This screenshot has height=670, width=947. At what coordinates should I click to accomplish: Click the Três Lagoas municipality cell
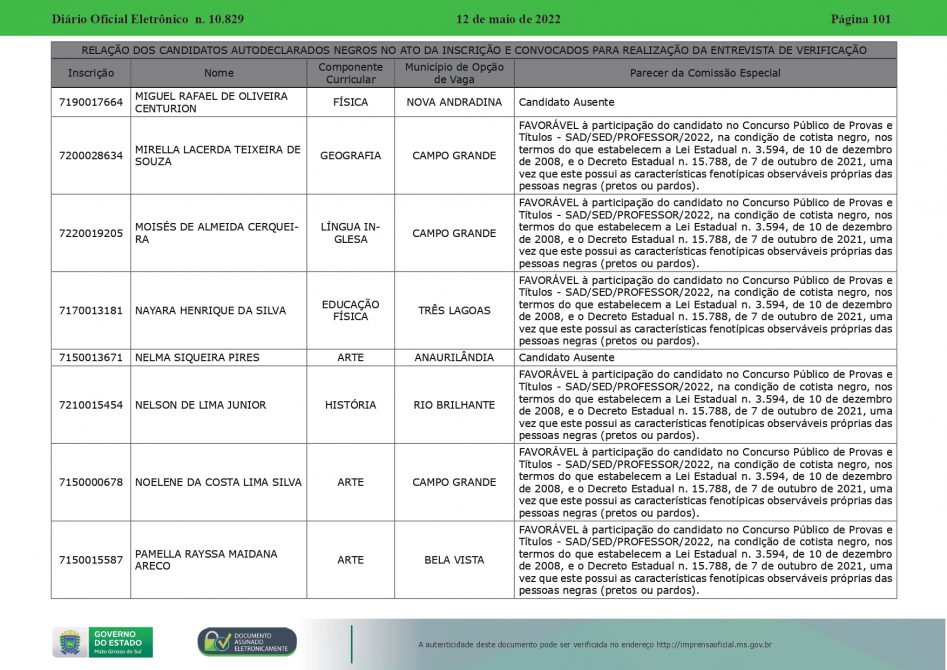click(454, 311)
